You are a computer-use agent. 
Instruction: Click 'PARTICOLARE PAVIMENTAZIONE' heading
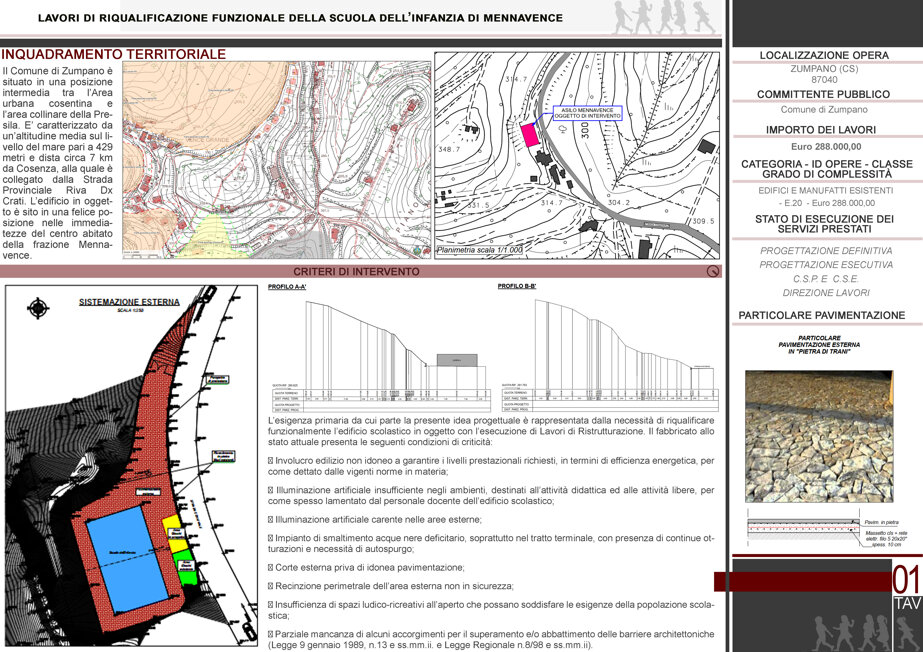coord(822,315)
